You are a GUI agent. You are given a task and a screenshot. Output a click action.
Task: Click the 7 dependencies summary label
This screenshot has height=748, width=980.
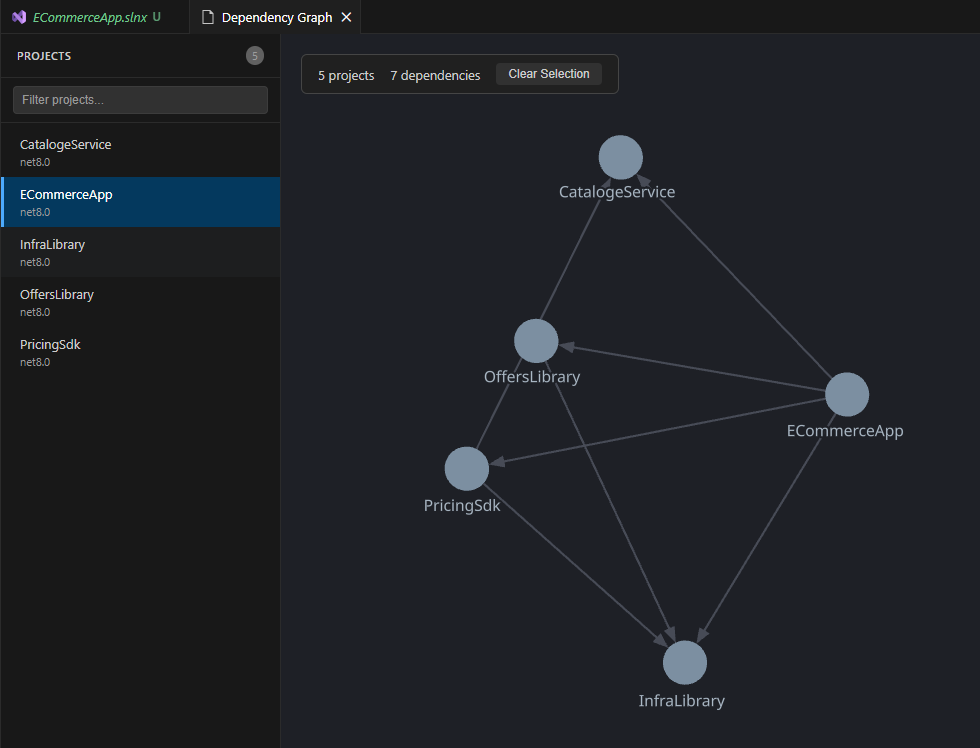coord(435,74)
